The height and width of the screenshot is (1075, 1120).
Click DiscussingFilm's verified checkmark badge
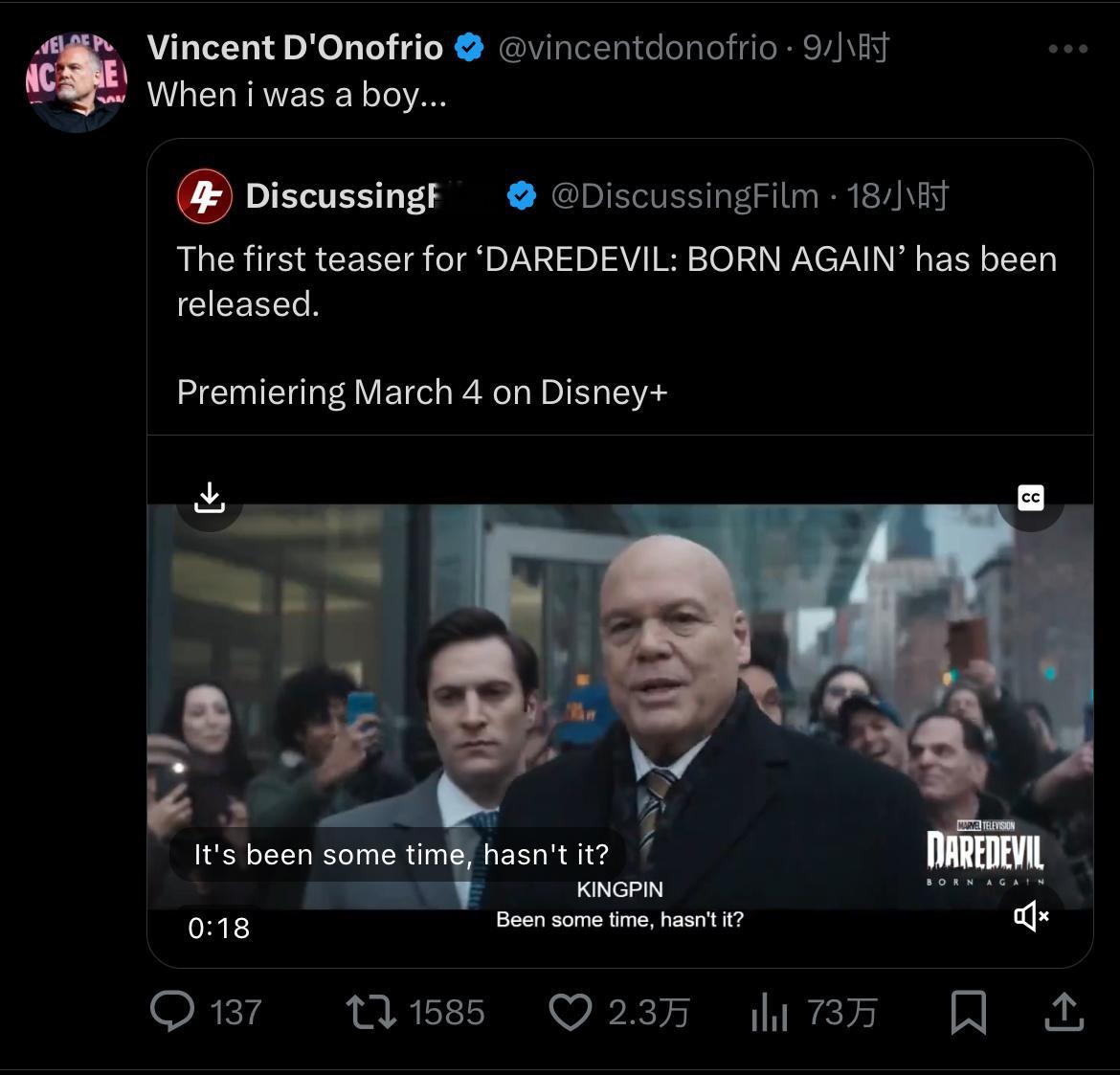520,195
